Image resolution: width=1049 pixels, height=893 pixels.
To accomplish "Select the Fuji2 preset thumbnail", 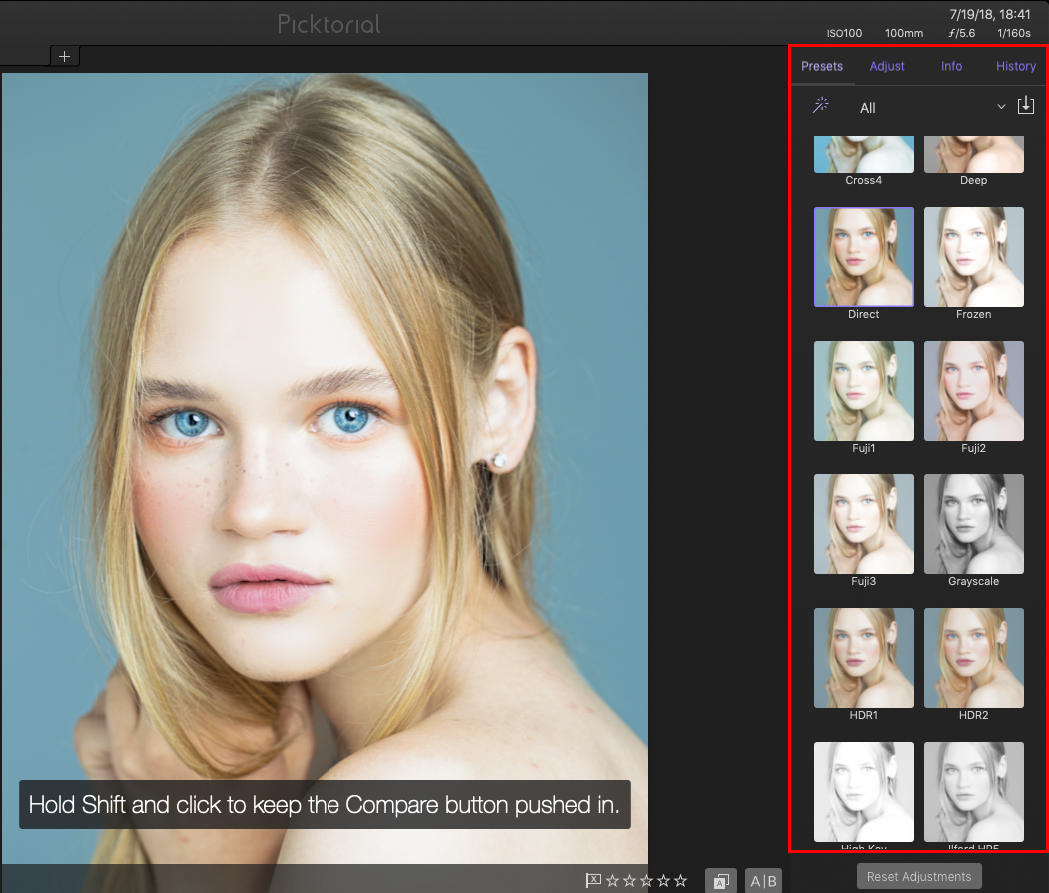I will coord(973,390).
